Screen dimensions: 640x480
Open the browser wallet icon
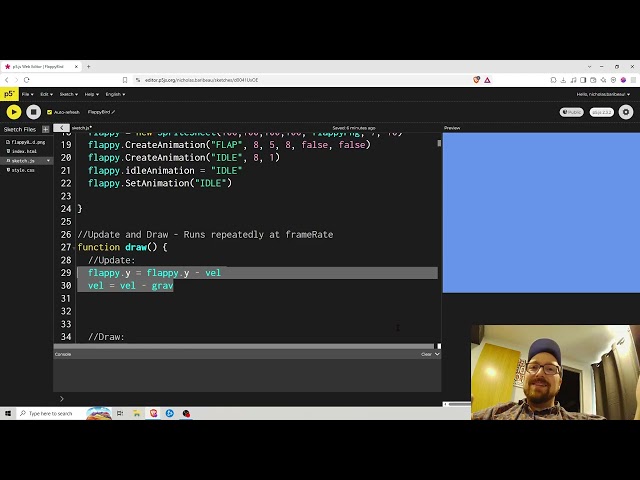tap(593, 80)
